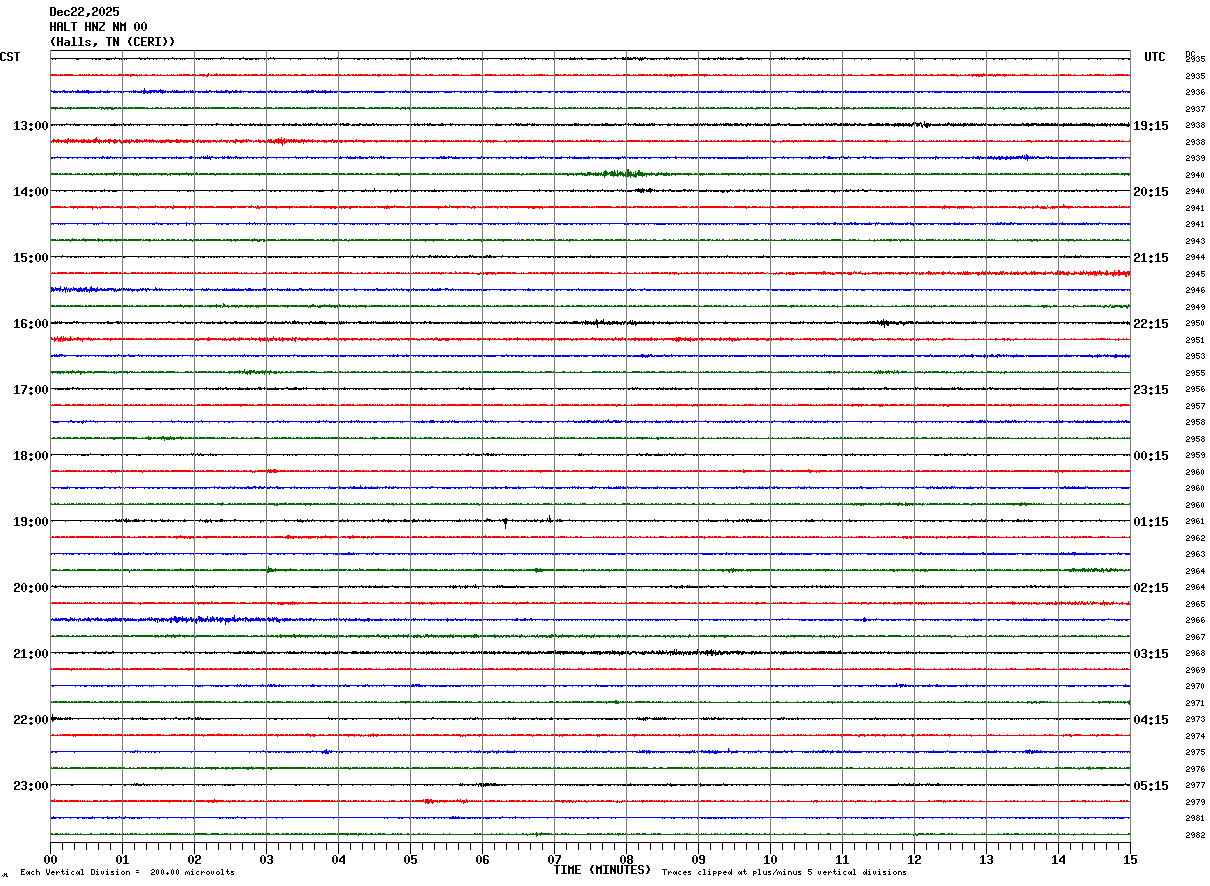Click the '19:00' CST time label
Viewport: 1210px width, 886px height.
(30, 522)
